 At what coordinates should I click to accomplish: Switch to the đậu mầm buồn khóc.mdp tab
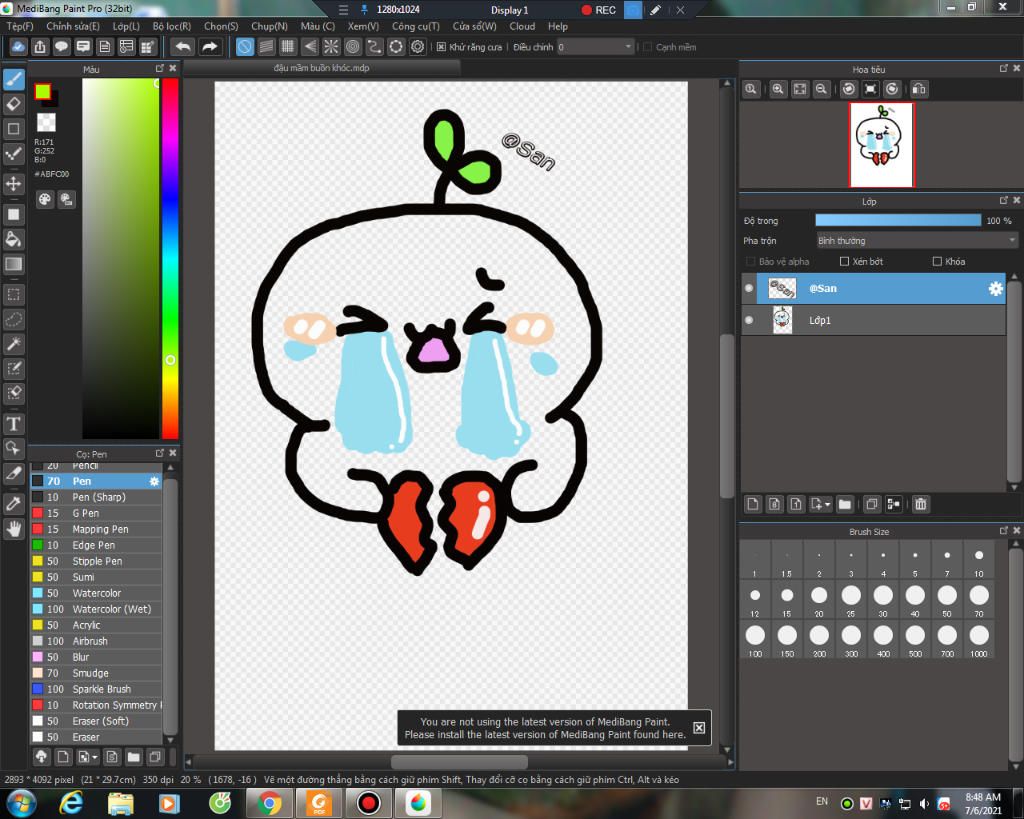[321, 68]
